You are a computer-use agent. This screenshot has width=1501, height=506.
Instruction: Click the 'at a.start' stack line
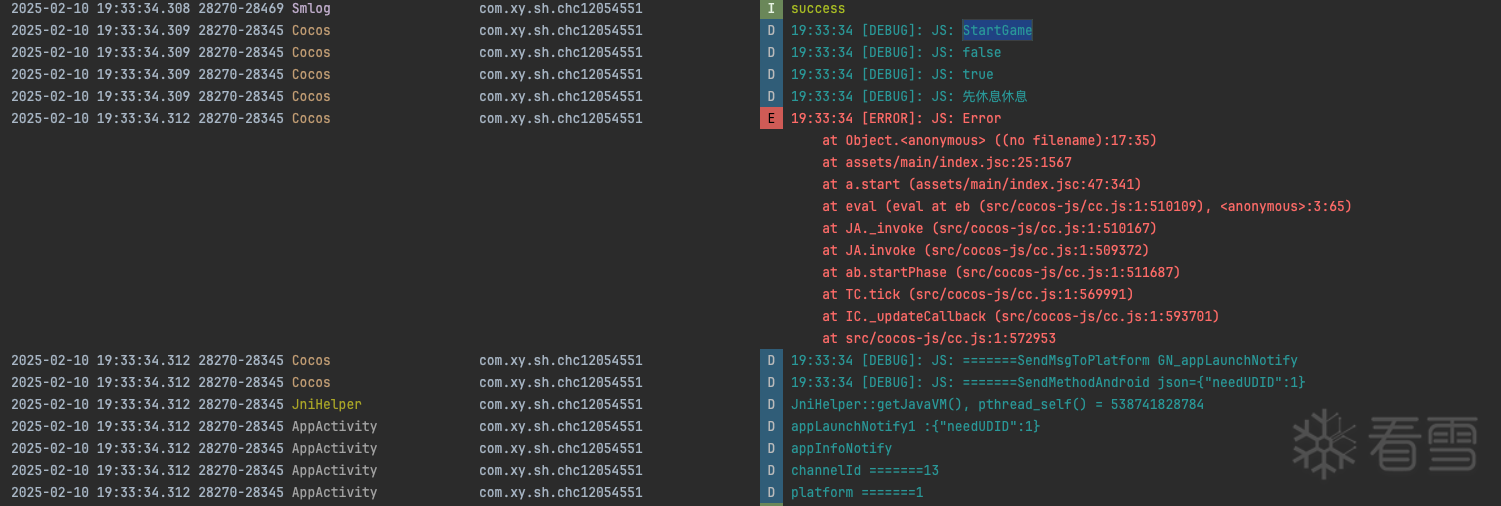[x=982, y=184]
